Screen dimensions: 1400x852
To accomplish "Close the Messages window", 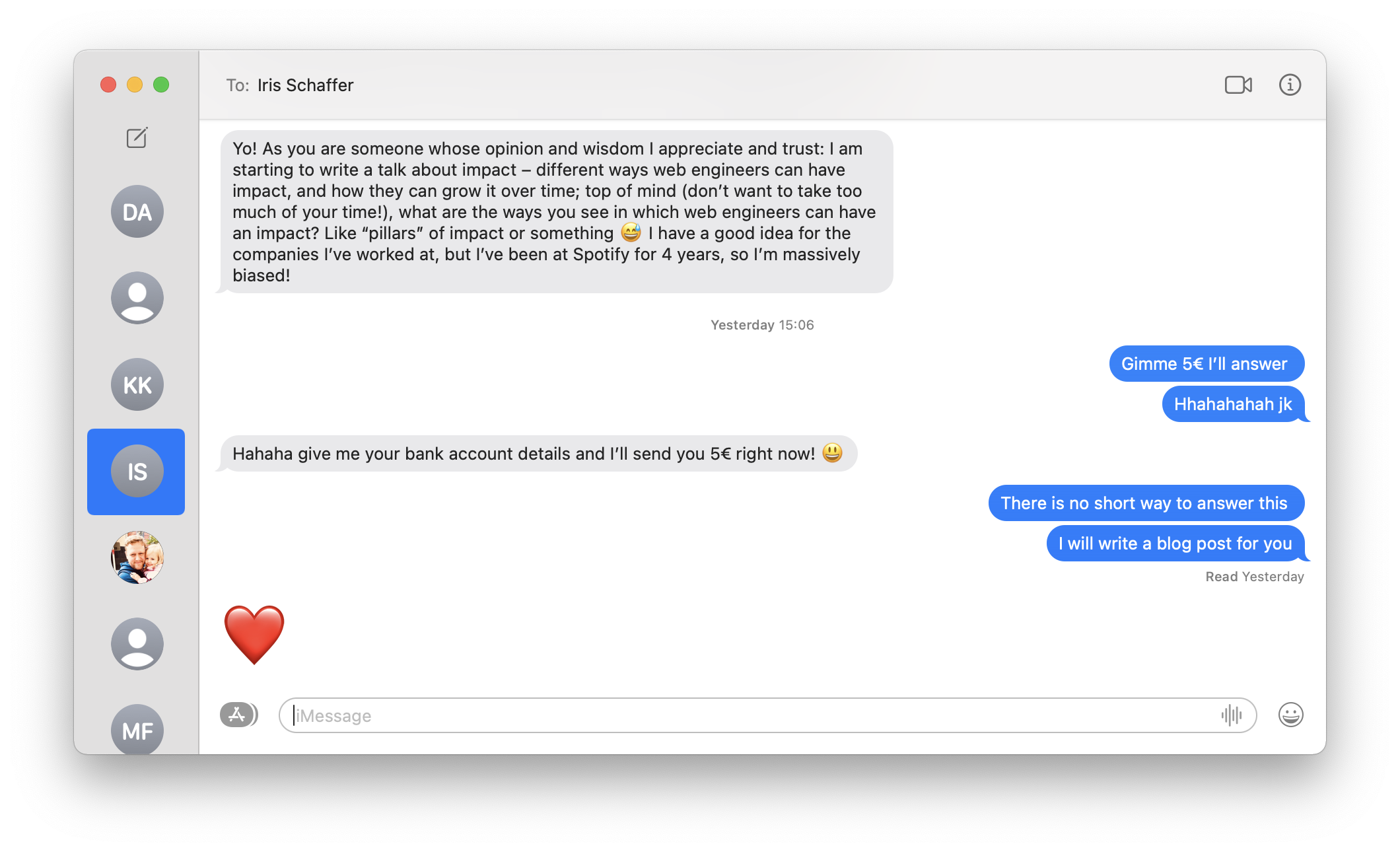I will [108, 85].
